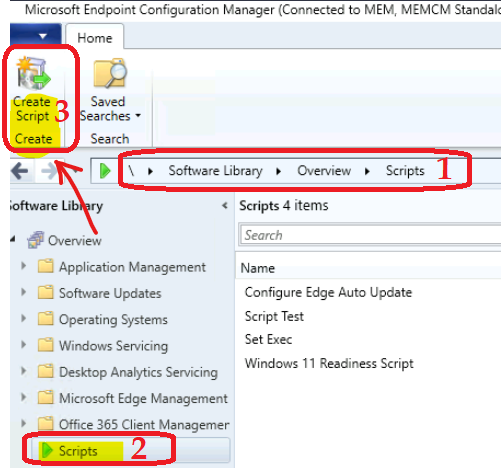Click the green arrow icon in address bar
Viewport: 501px width, 468px height.
pyautogui.click(x=105, y=171)
